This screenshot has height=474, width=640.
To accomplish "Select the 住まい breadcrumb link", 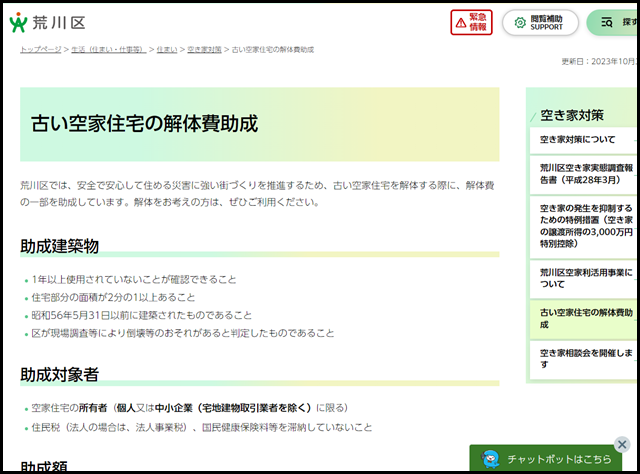I will [166, 49].
